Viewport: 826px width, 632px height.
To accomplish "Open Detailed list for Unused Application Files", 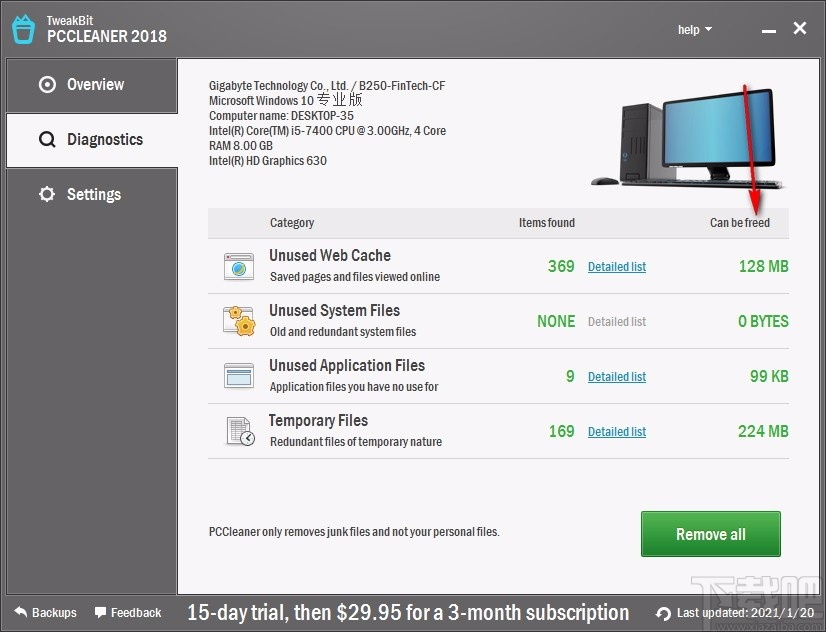I will click(616, 377).
